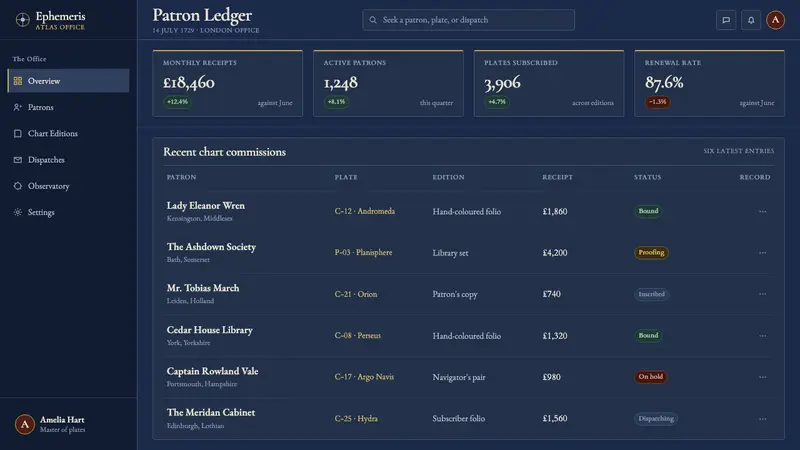The image size is (800, 450).
Task: Click the Navigator's pair edition cell
Action: coord(459,377)
